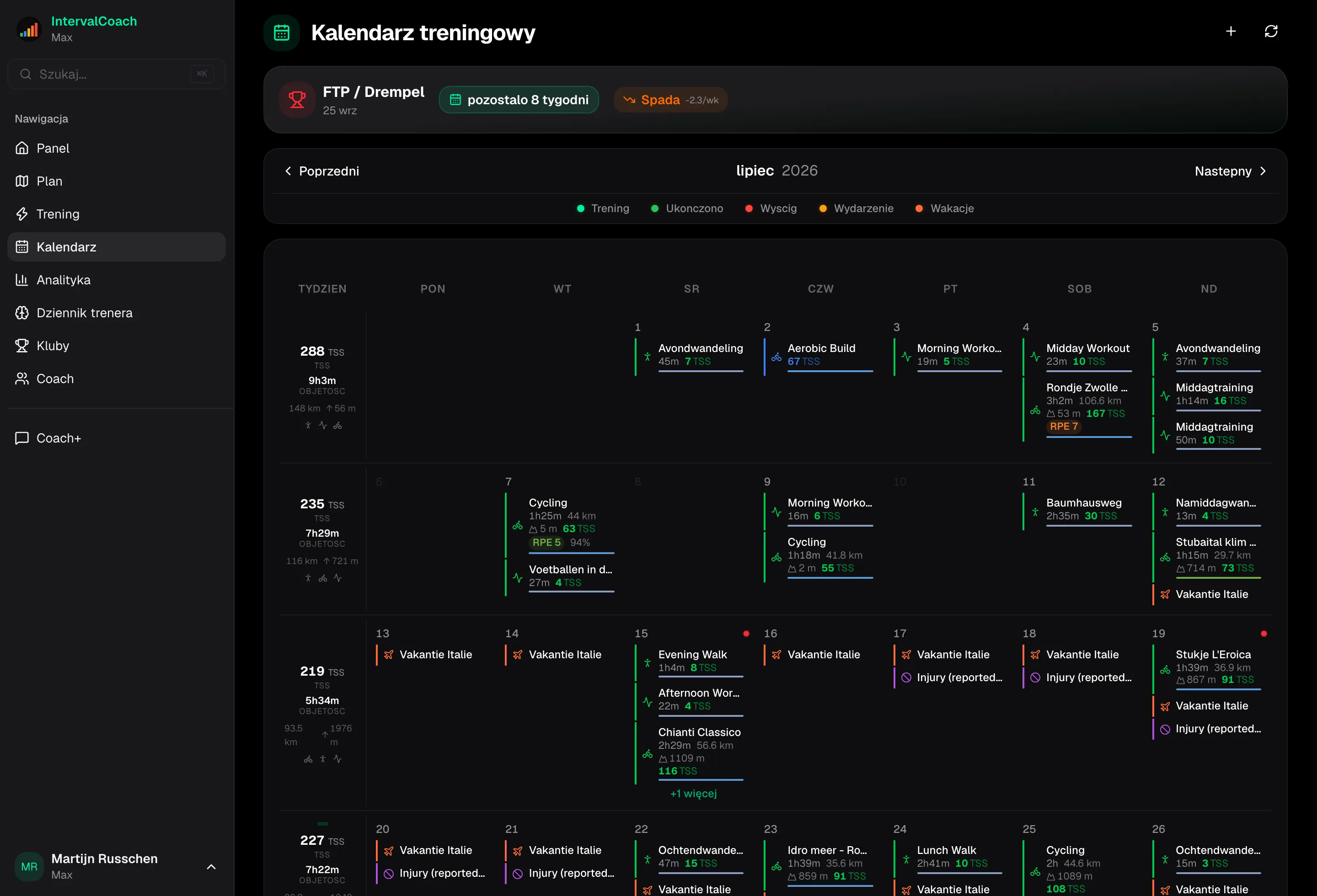Screen dimensions: 1317x896
Task: Click bike icon of Cycling on day 25
Action: click(1035, 872)
